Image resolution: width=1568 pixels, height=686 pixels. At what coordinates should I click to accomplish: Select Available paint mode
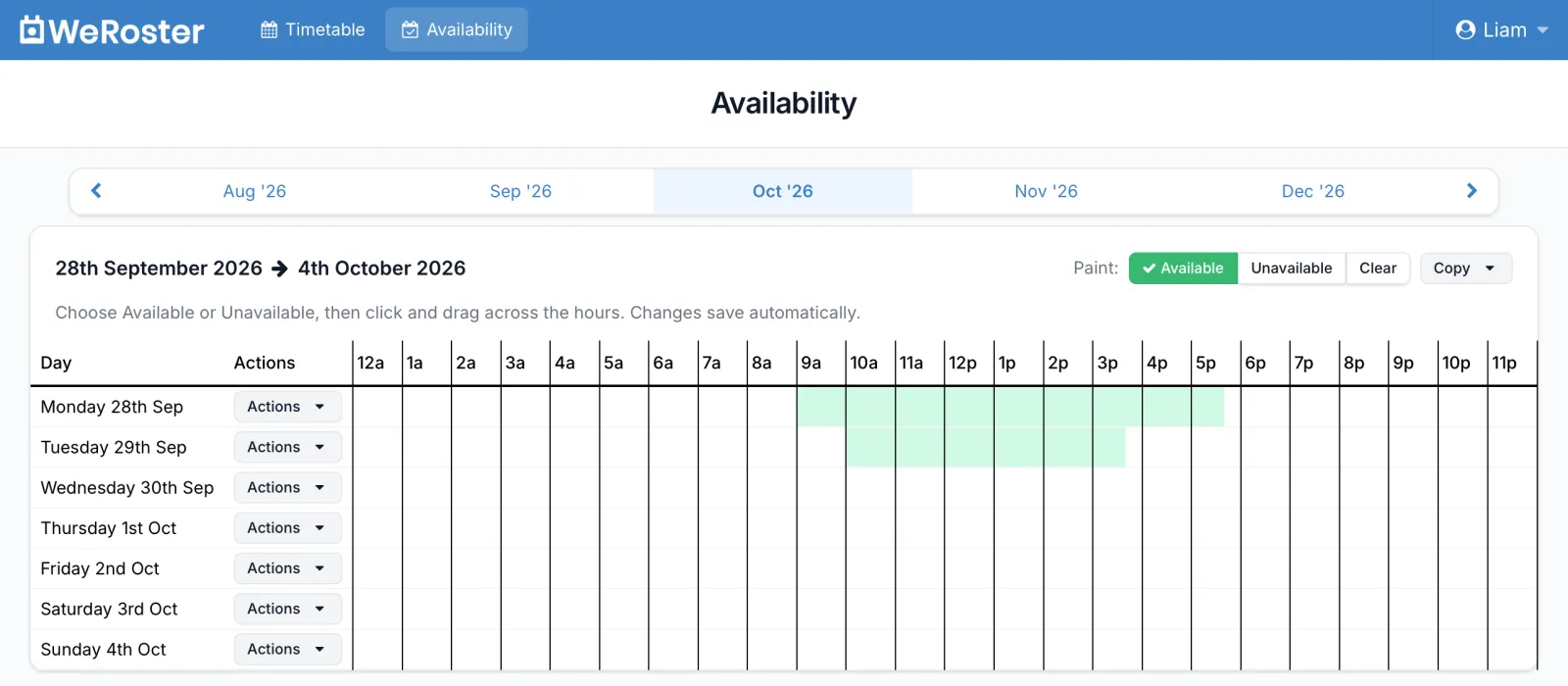pos(1183,269)
